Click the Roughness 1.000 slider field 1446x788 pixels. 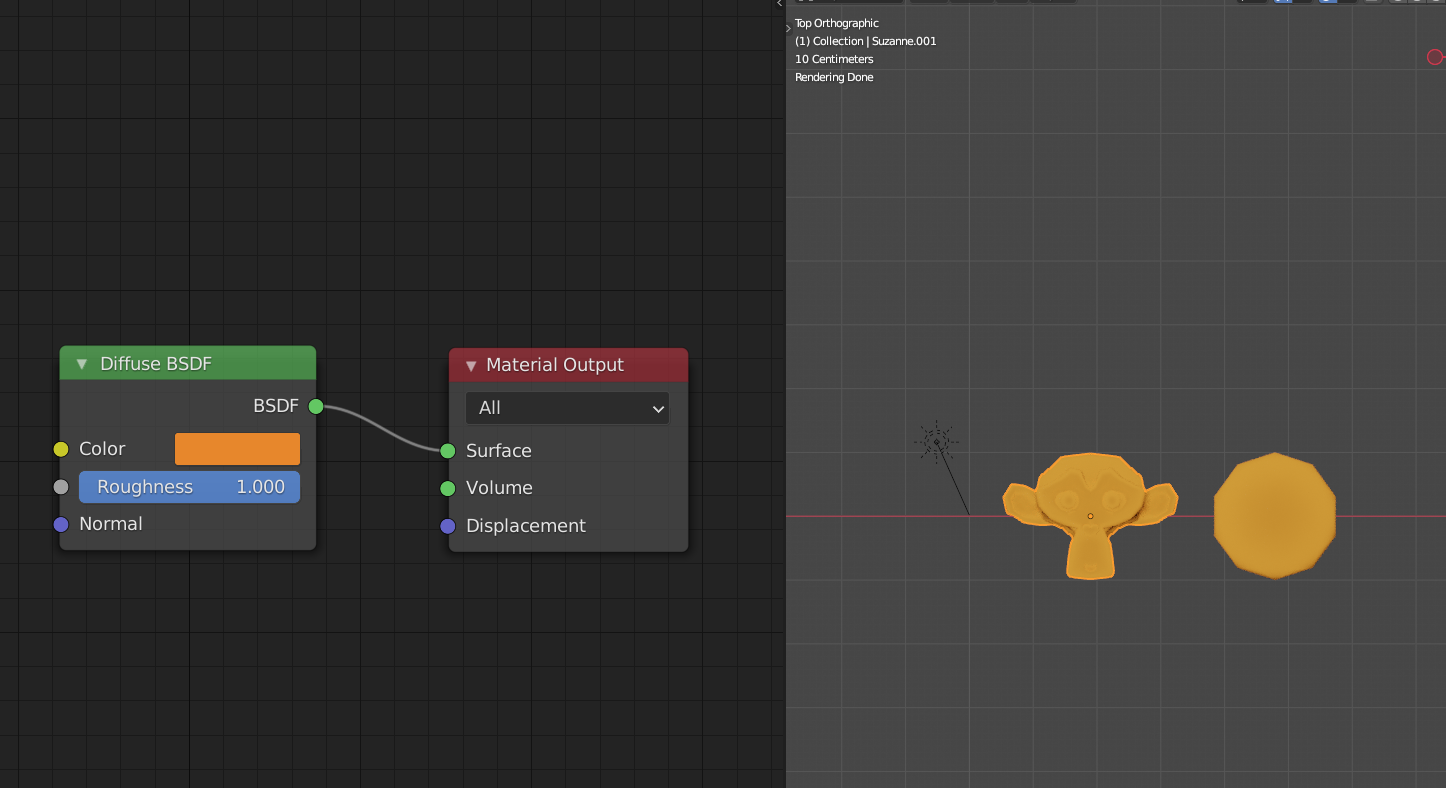click(x=189, y=487)
